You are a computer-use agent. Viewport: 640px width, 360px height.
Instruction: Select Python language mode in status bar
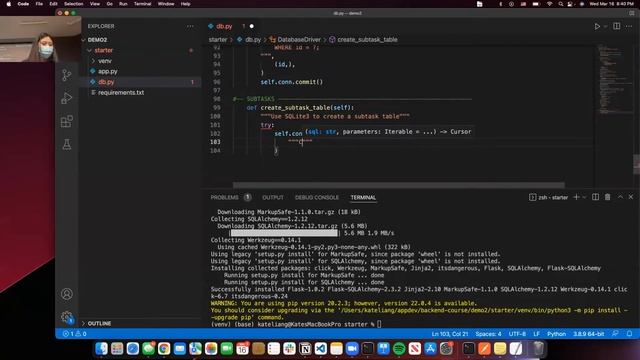pos(556,334)
